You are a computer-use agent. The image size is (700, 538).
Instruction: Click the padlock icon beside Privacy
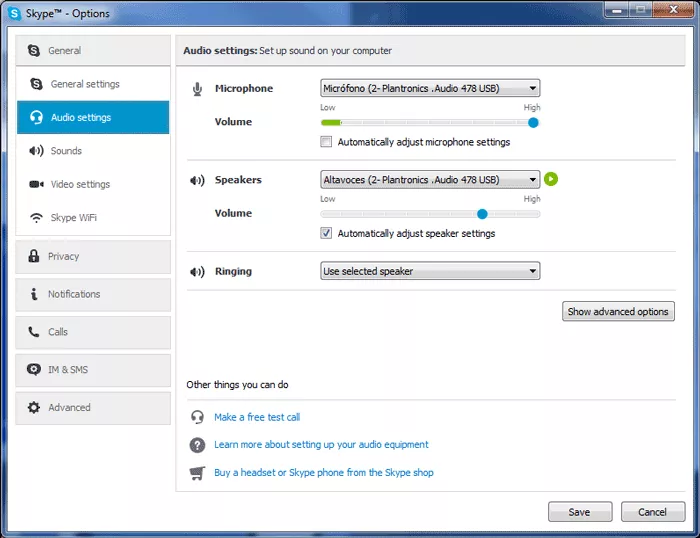click(34, 256)
